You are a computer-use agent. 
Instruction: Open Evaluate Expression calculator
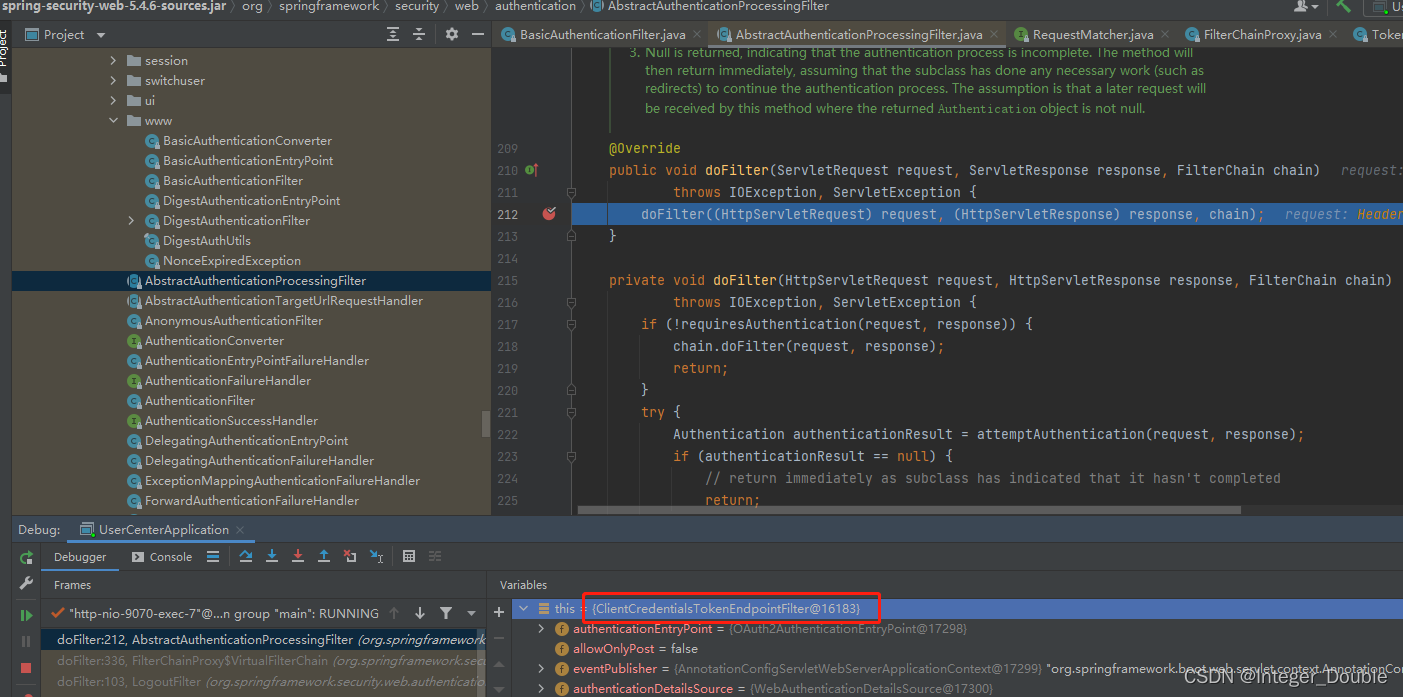(x=409, y=557)
